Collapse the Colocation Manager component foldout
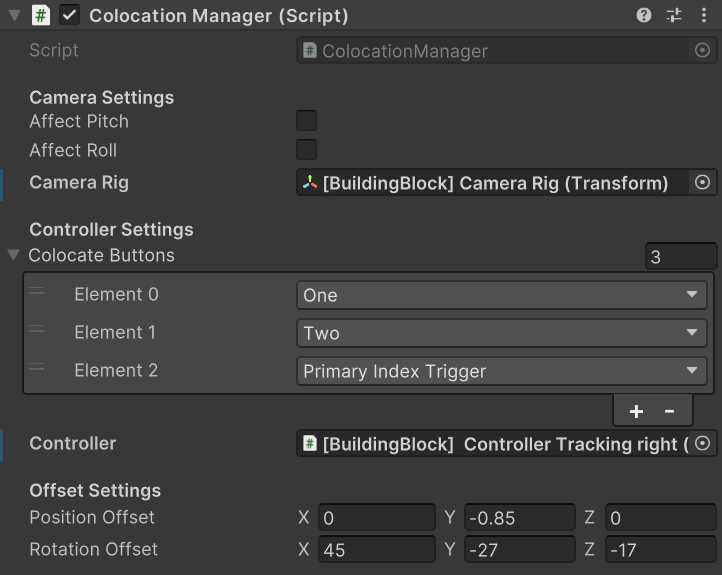Screen dimensions: 722x575 pos(14,15)
